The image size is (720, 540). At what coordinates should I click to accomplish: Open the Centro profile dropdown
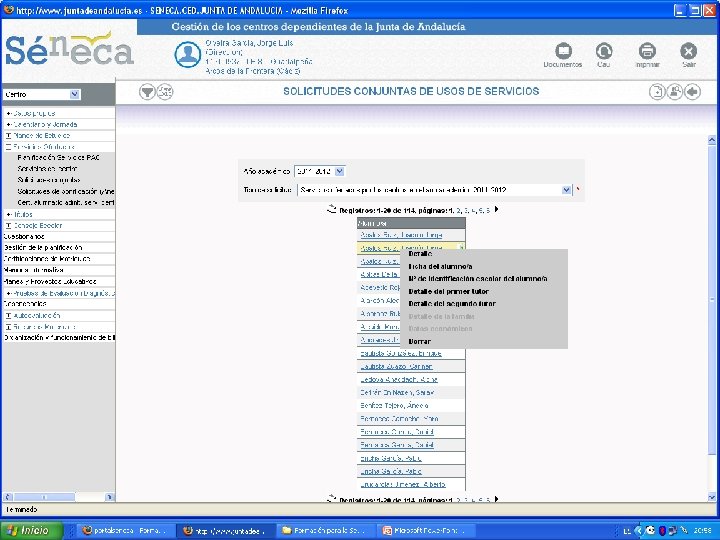tap(42, 94)
